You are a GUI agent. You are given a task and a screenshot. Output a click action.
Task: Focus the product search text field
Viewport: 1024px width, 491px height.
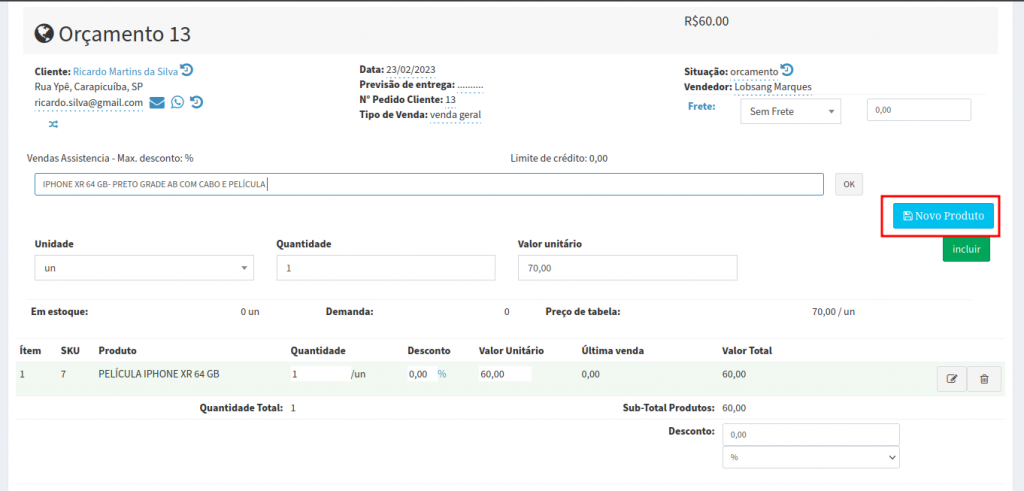pyautogui.click(x=428, y=184)
